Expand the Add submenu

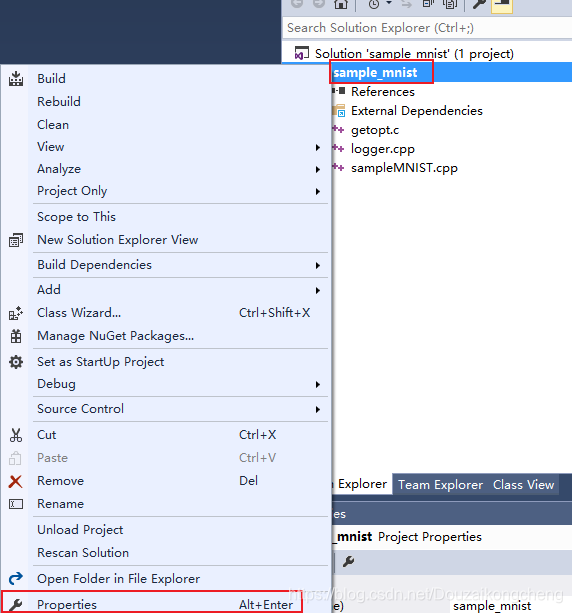tap(180, 290)
